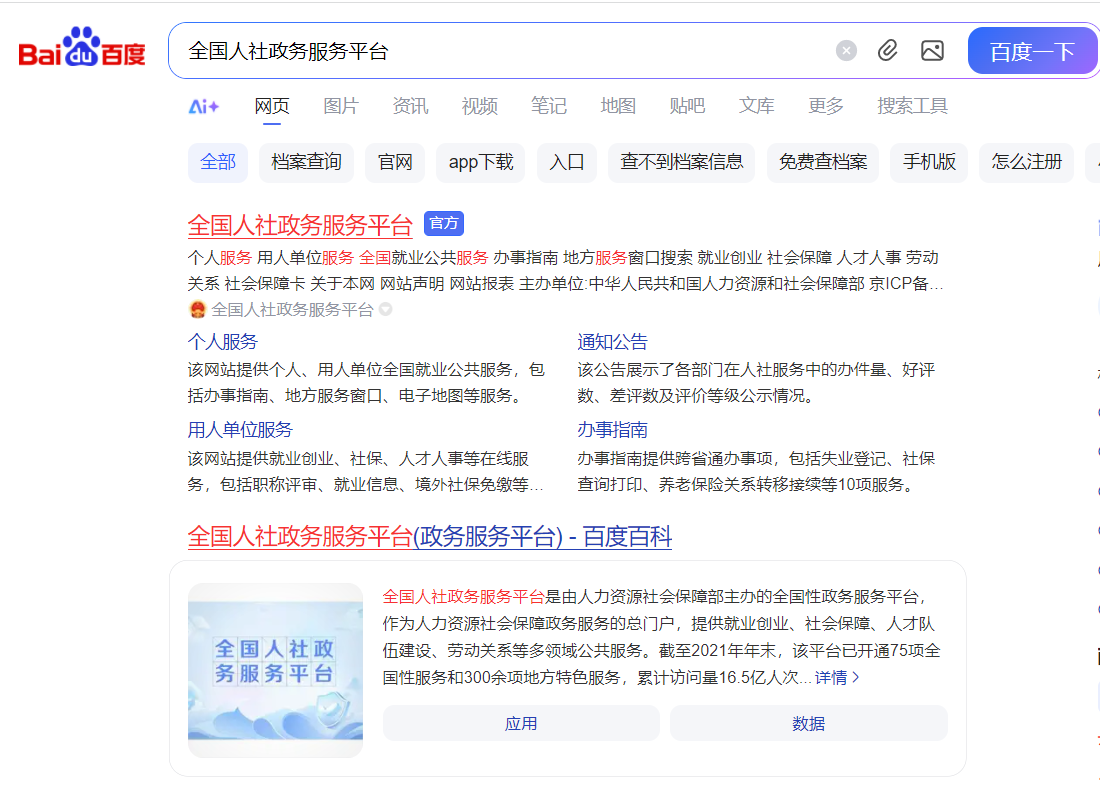Open the AI+ search mode

click(204, 106)
